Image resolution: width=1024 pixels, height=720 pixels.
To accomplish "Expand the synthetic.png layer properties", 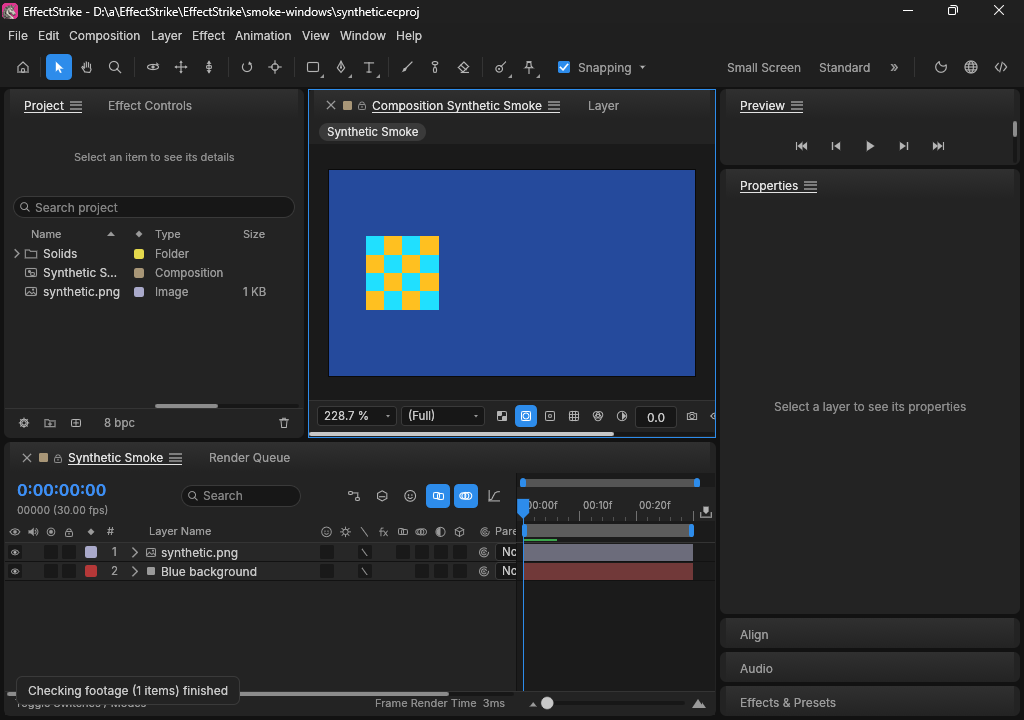I will pyautogui.click(x=135, y=553).
